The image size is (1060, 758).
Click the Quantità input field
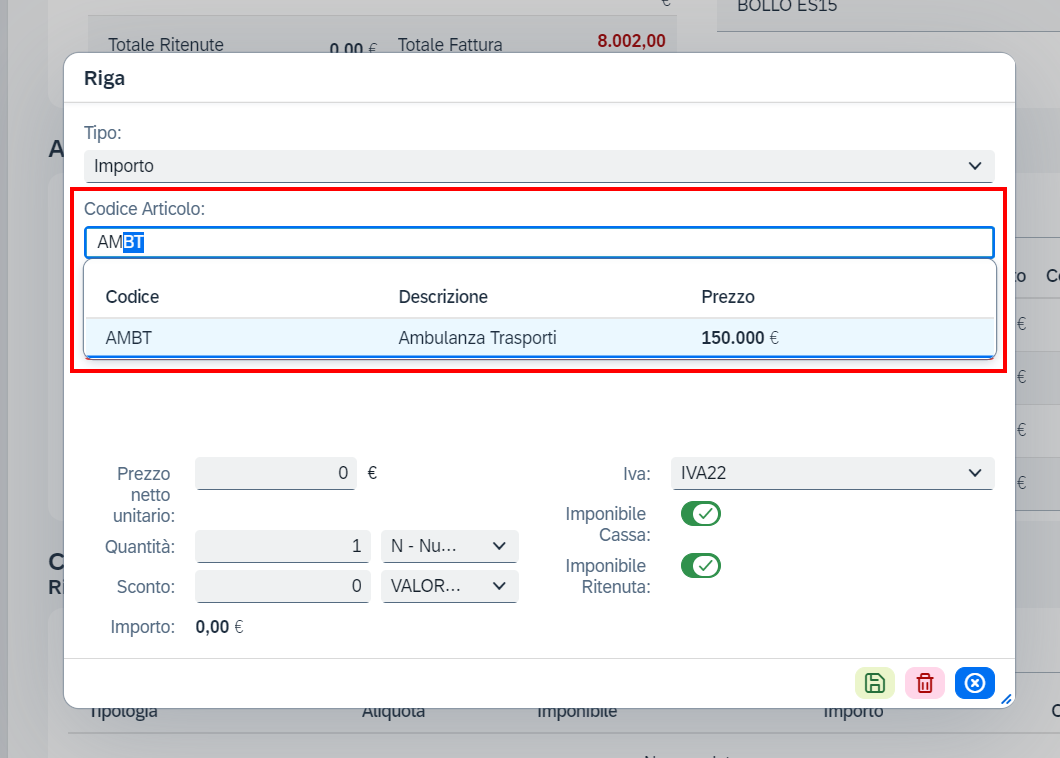coord(283,546)
